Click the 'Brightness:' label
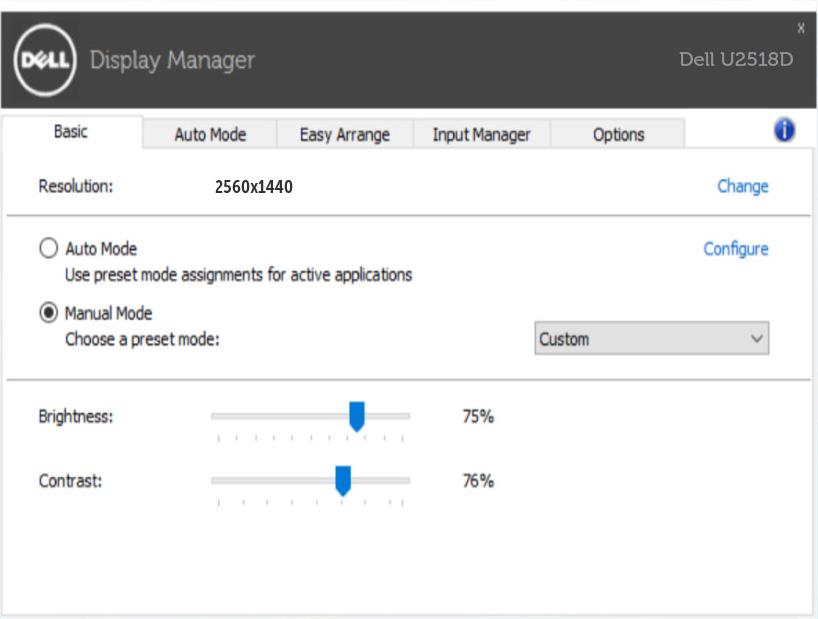This screenshot has height=619, width=818. 76,417
